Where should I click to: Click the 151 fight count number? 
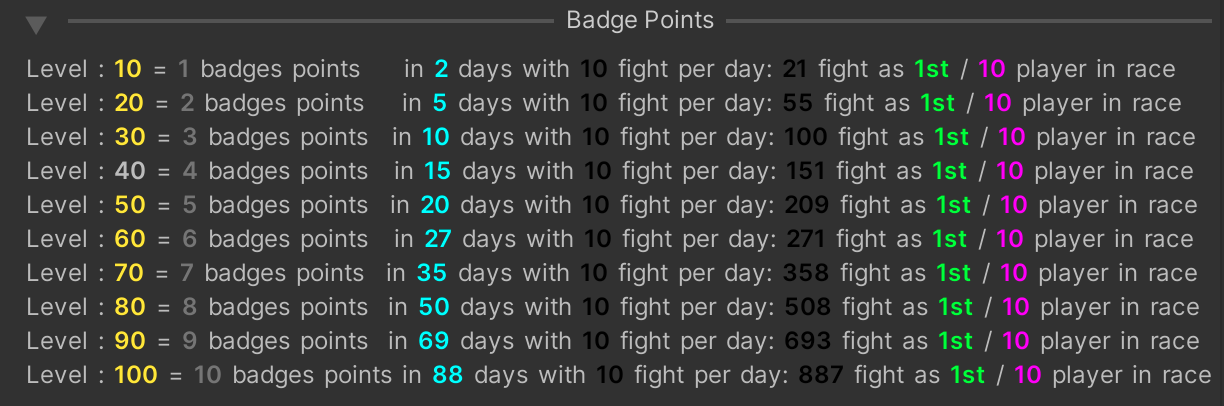pyautogui.click(x=806, y=171)
